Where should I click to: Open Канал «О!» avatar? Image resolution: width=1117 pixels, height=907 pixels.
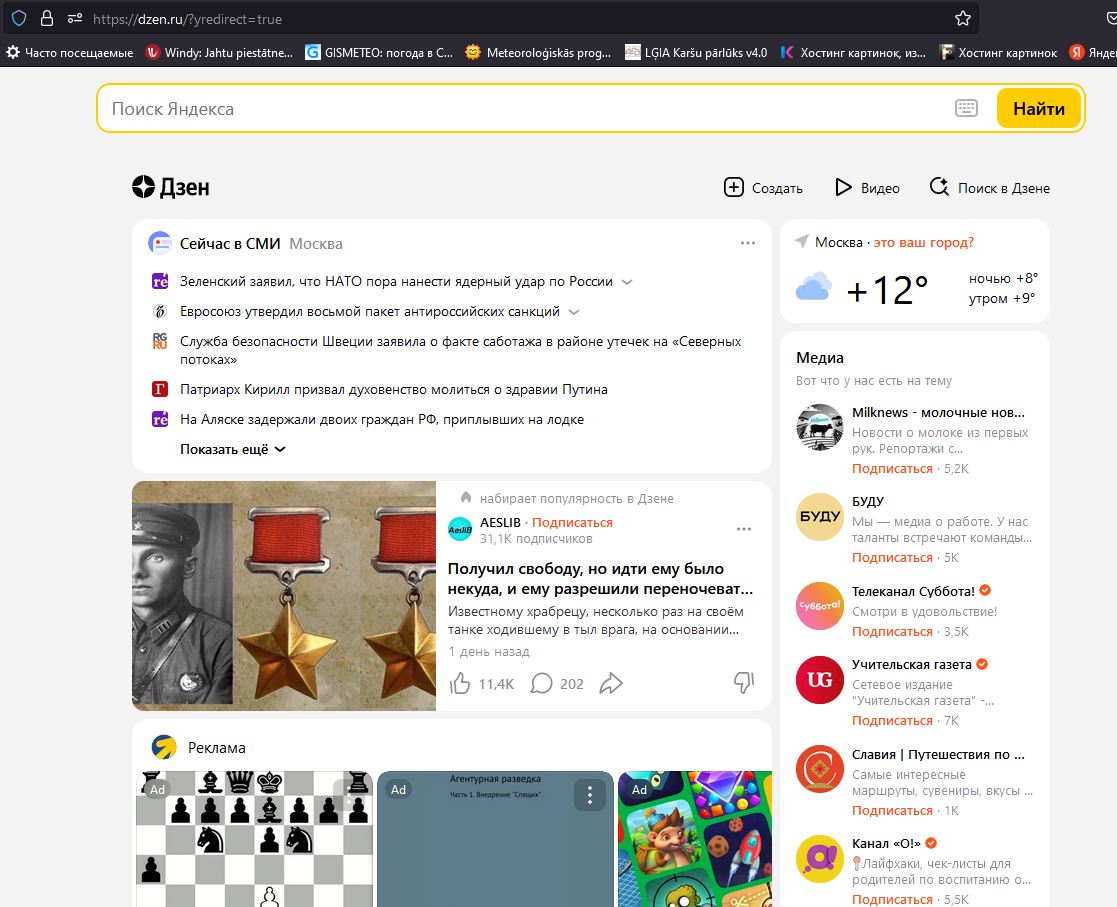[820, 859]
